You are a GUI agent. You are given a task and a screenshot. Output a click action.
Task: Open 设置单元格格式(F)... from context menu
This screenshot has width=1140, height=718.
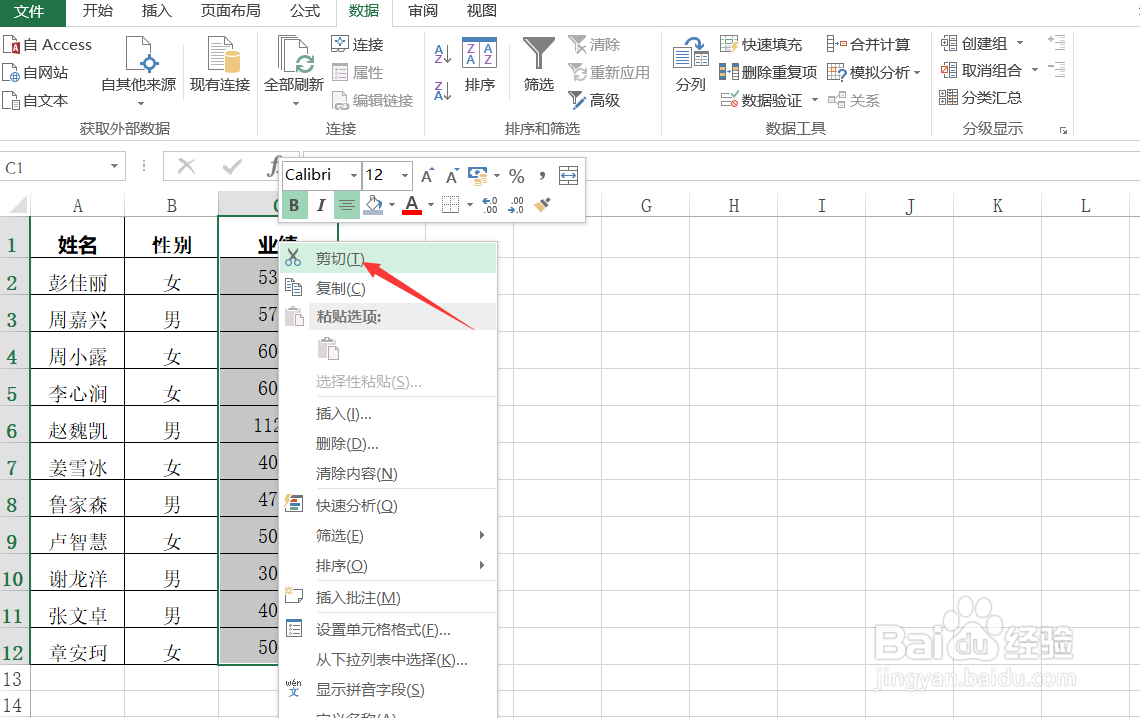[x=388, y=629]
